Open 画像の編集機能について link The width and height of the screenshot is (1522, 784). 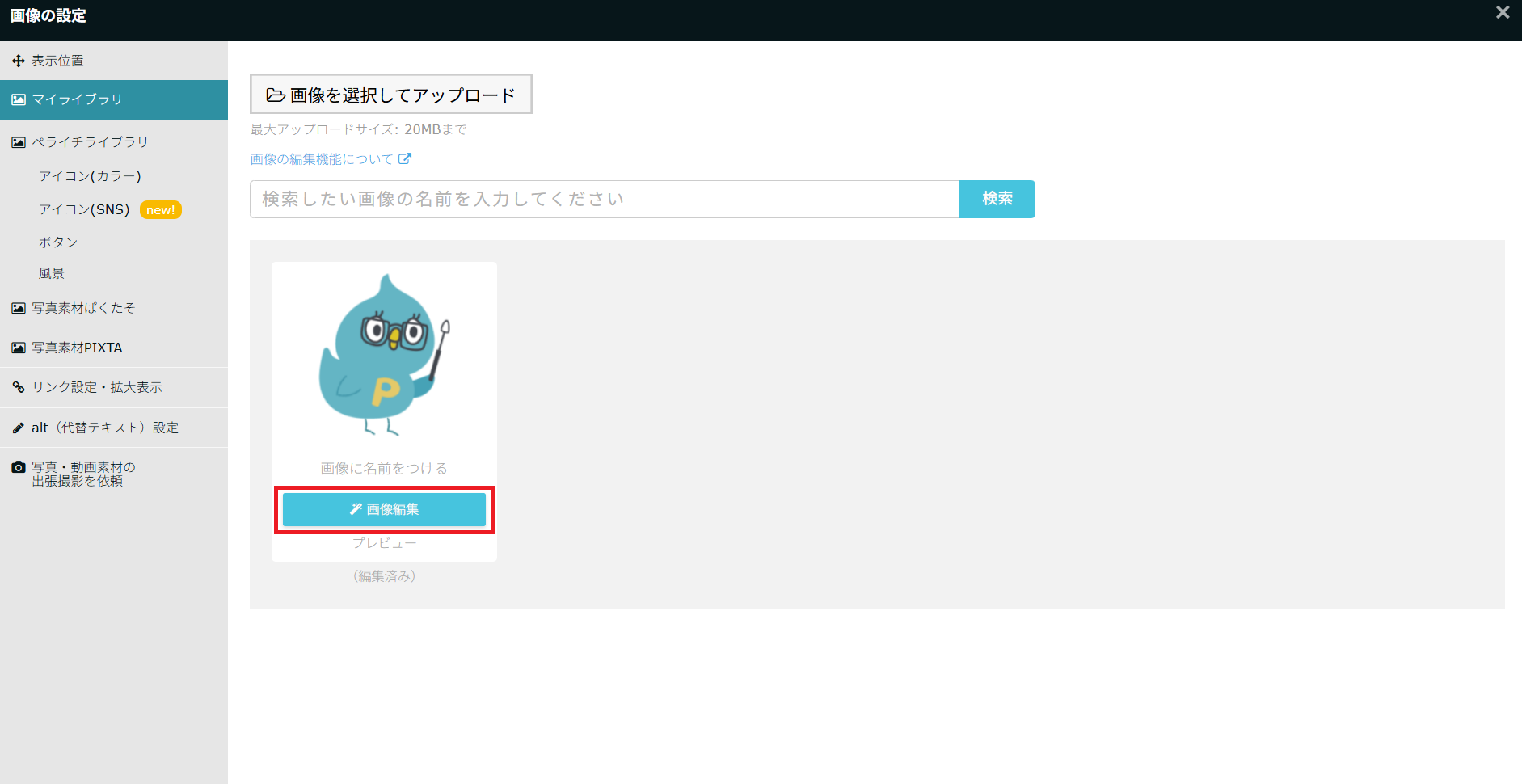322,159
